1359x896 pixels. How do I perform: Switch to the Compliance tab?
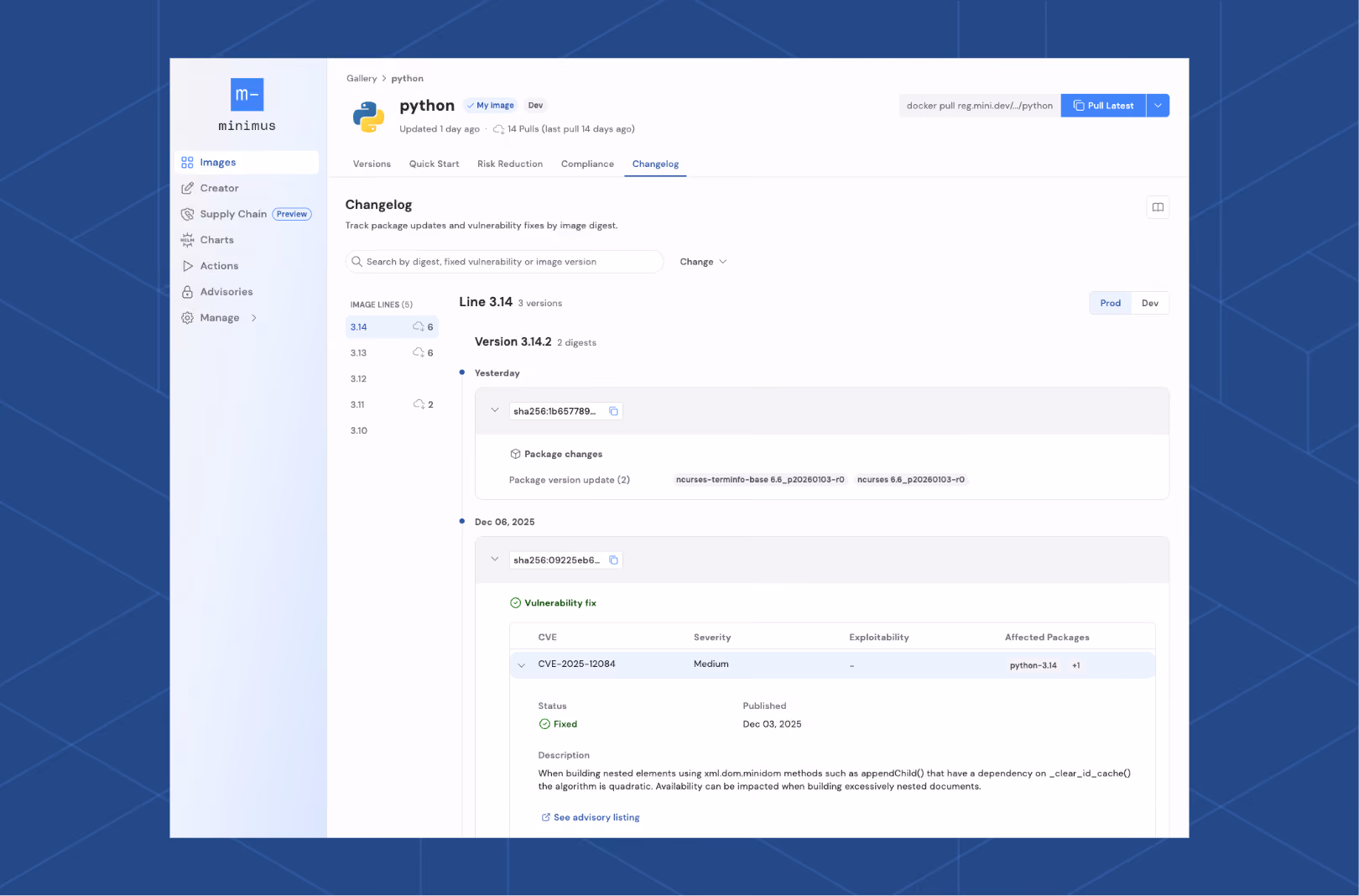point(587,164)
